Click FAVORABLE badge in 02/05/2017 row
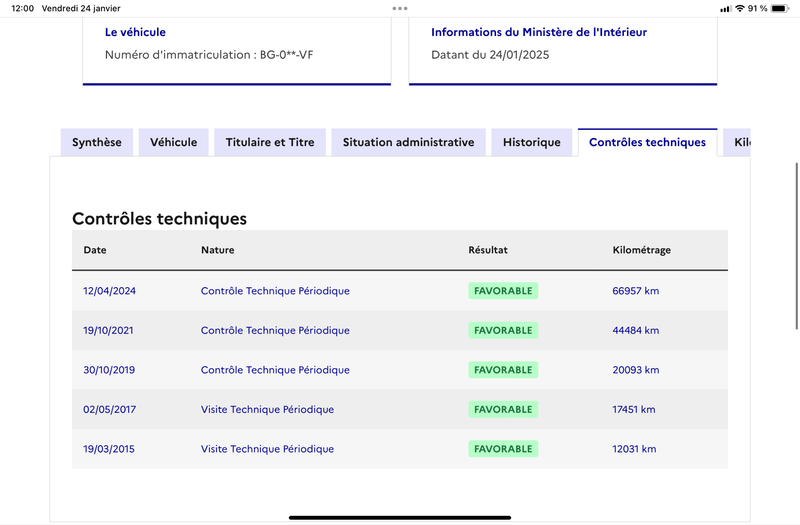Screen dimensions: 800x525 pyautogui.click(x=503, y=409)
